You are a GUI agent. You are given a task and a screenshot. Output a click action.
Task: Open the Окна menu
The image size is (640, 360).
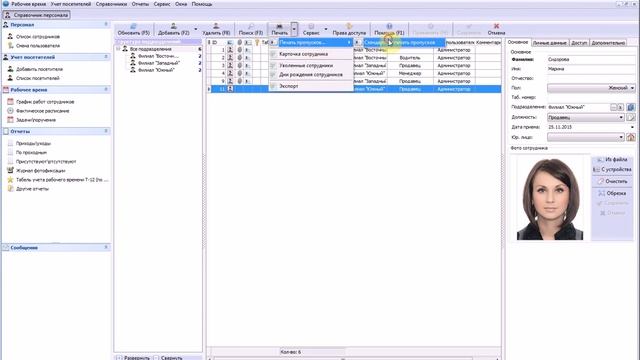click(x=181, y=4)
